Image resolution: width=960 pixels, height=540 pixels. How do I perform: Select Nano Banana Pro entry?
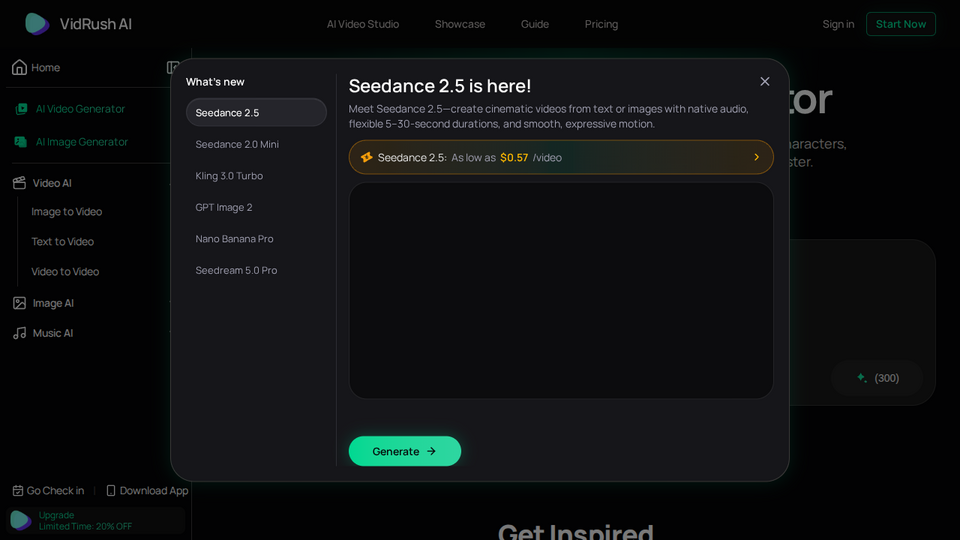pos(256,239)
